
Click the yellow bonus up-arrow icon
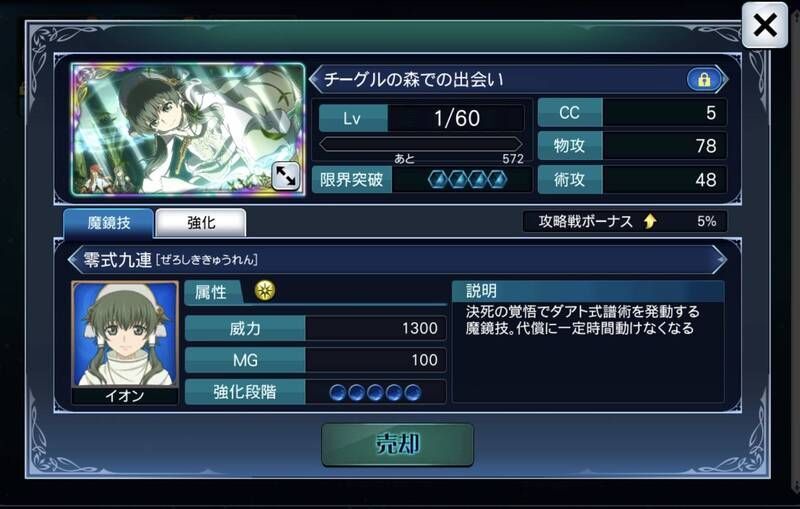click(x=650, y=221)
